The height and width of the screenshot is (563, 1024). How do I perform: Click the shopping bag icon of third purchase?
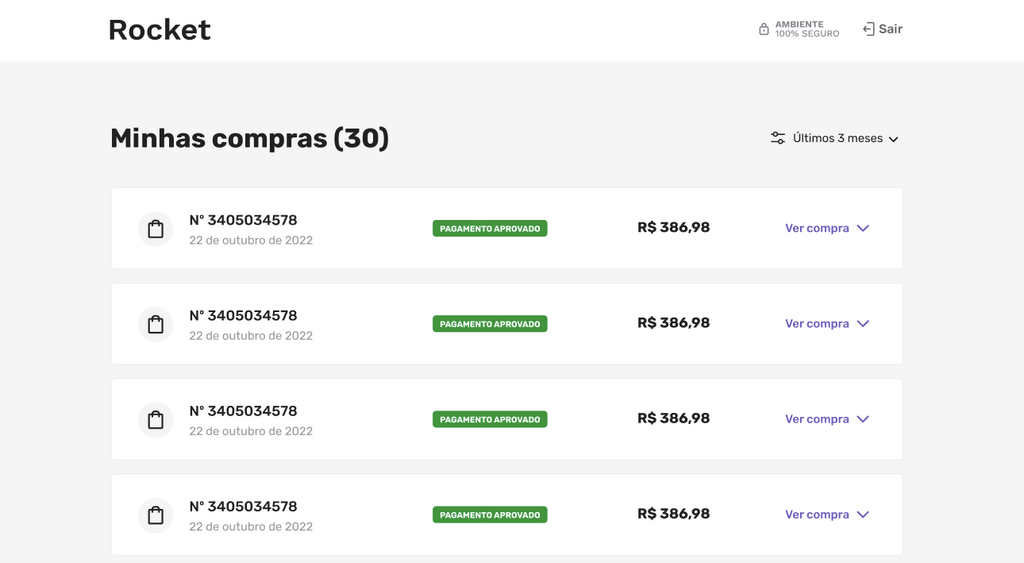click(155, 420)
